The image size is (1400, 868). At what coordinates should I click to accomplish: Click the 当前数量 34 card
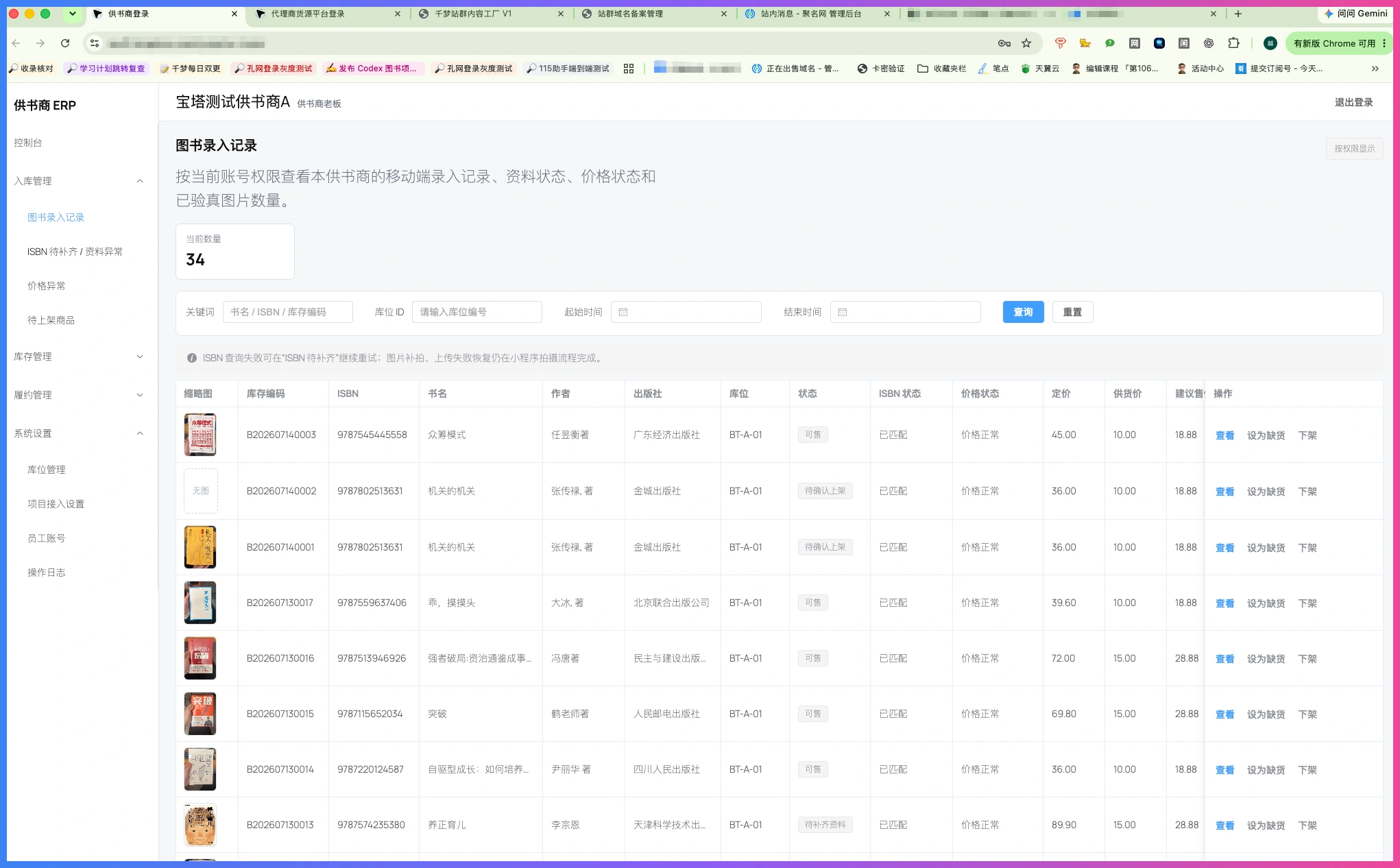235,252
